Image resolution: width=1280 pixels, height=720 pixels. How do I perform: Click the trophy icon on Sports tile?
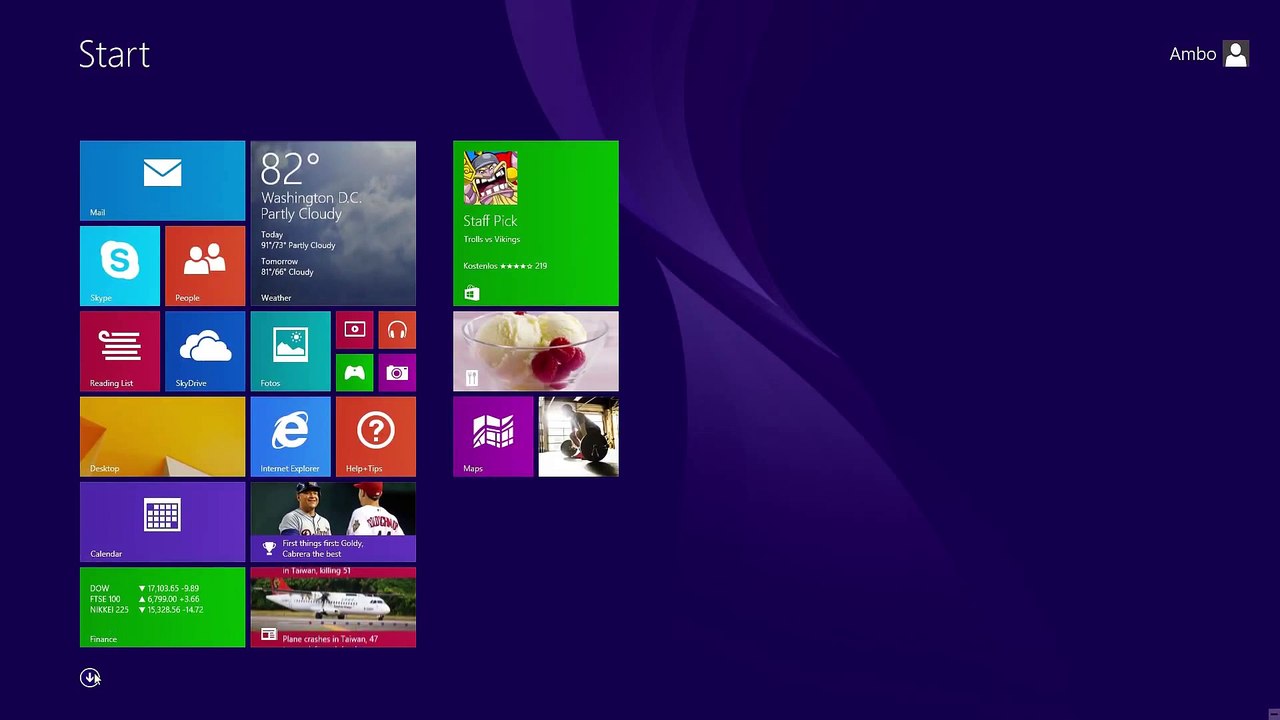269,548
